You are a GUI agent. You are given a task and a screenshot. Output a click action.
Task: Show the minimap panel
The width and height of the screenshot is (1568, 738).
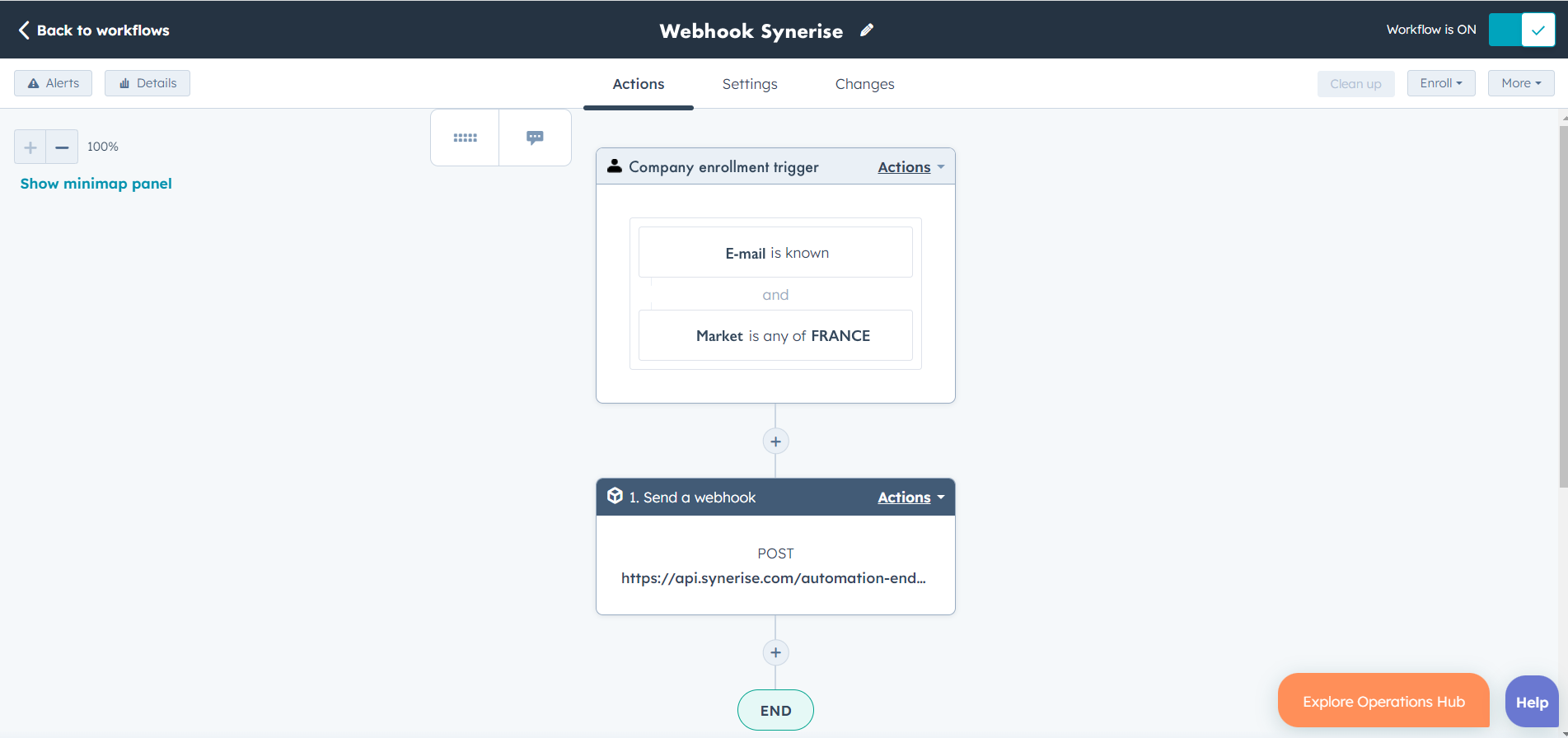coord(96,183)
